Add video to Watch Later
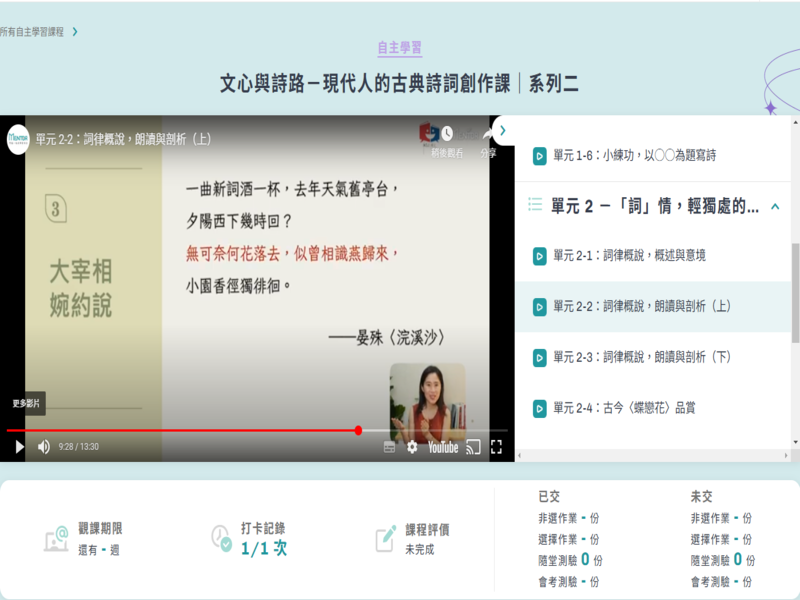This screenshot has width=800, height=600. point(446,135)
